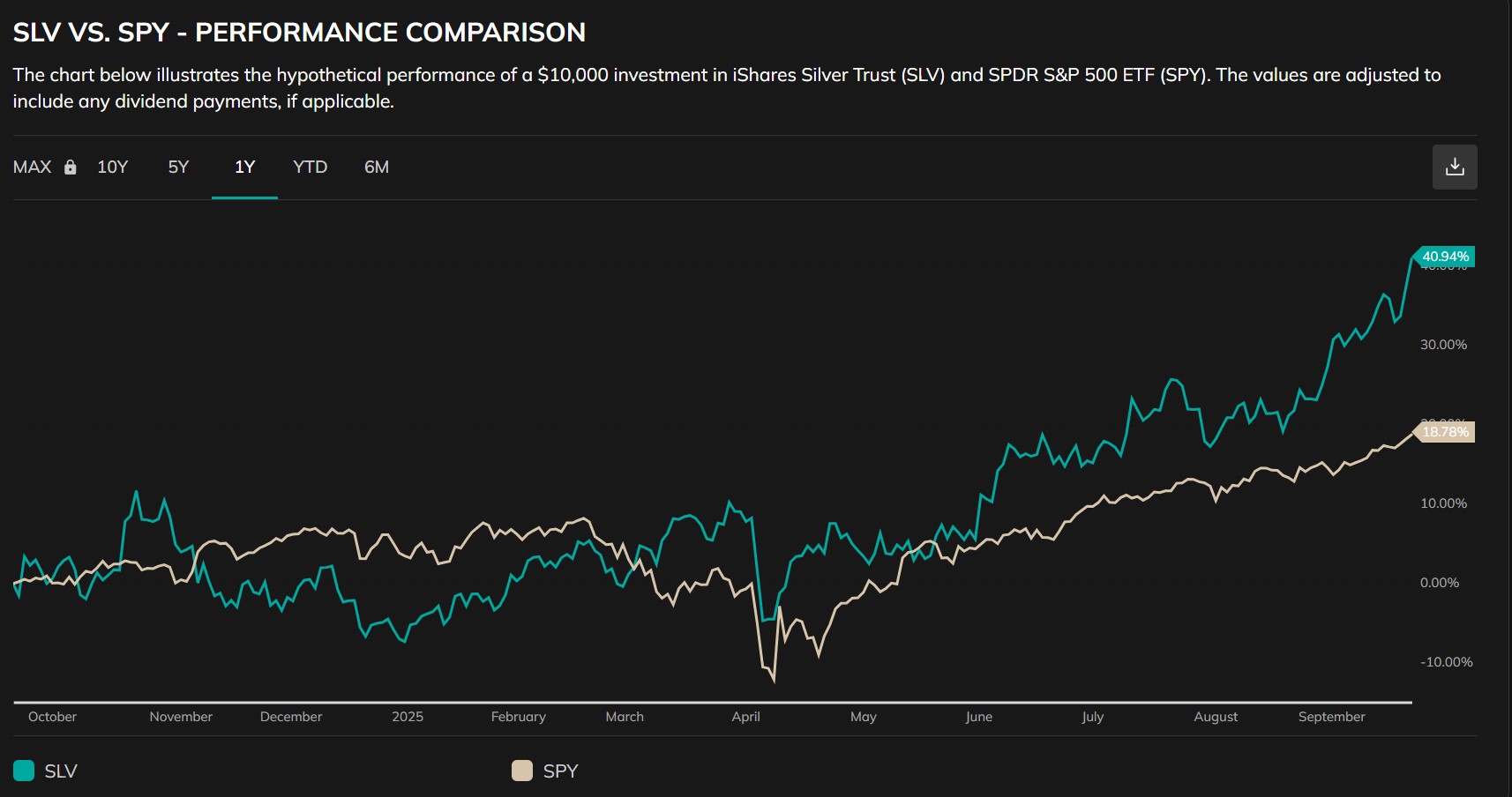
Task: Switch to the 10Y range tab
Action: point(113,168)
